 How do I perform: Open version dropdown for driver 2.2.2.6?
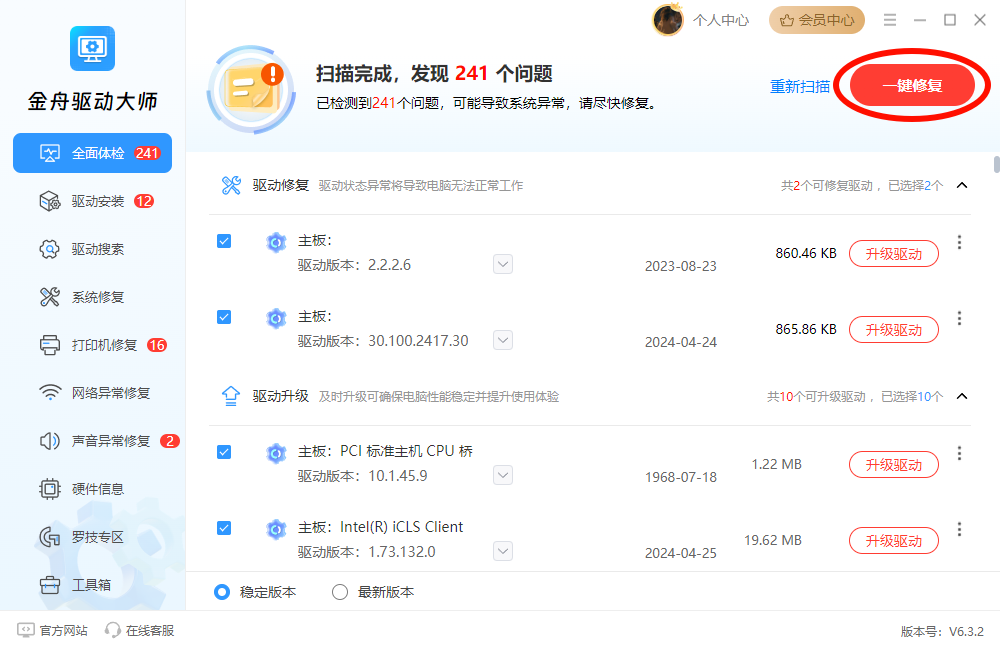(x=503, y=264)
